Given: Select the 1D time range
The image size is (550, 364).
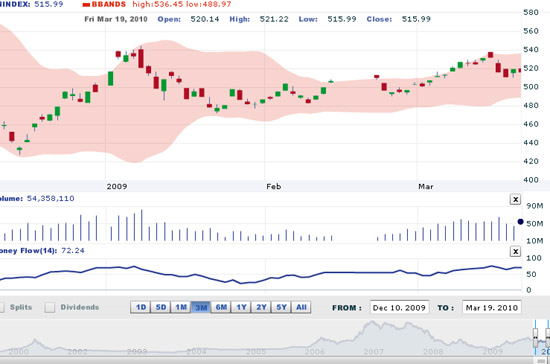Looking at the screenshot, I should click(x=140, y=308).
